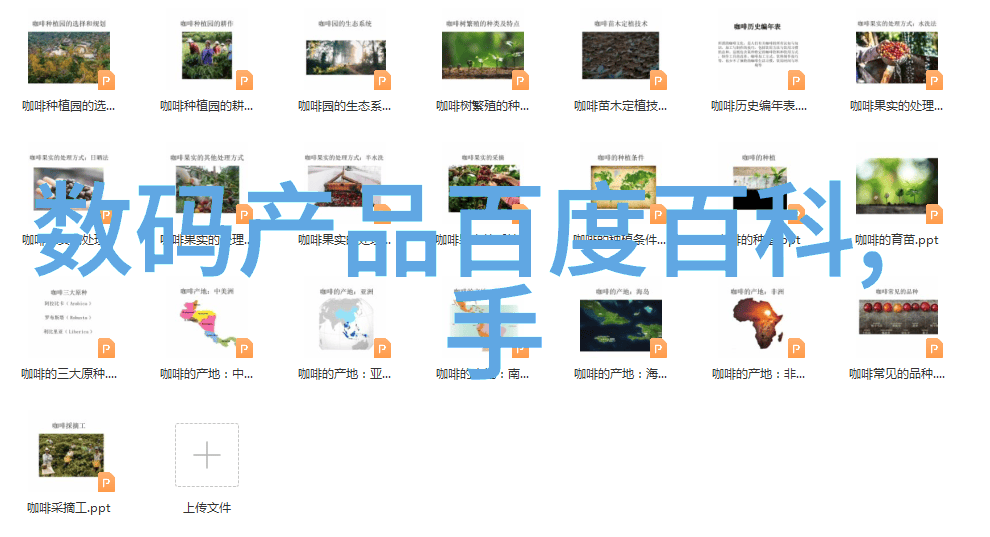Select the file name 咖啡的产地：非...
The image size is (990, 537).
click(758, 374)
